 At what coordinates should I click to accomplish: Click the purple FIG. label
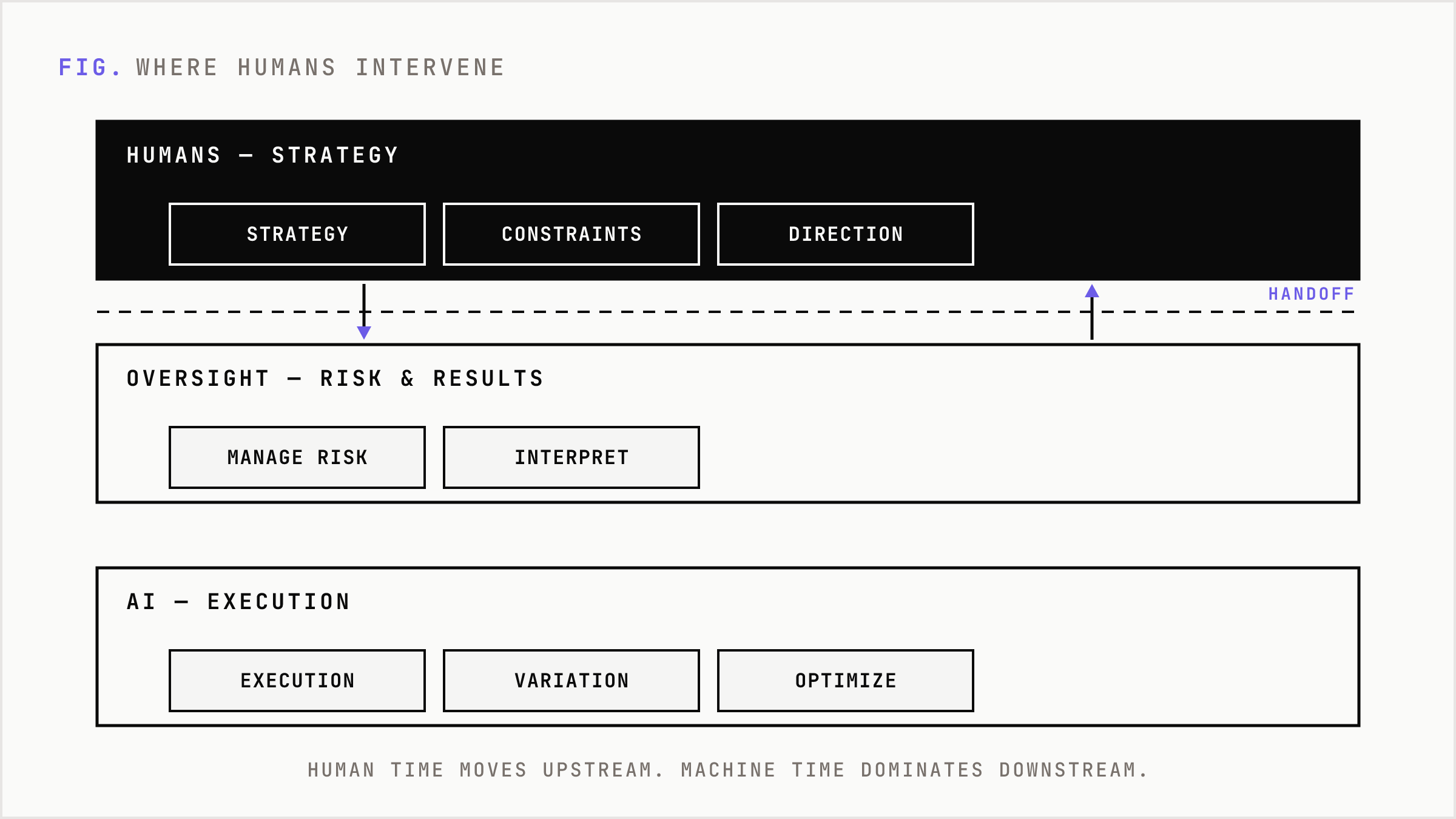[x=90, y=67]
